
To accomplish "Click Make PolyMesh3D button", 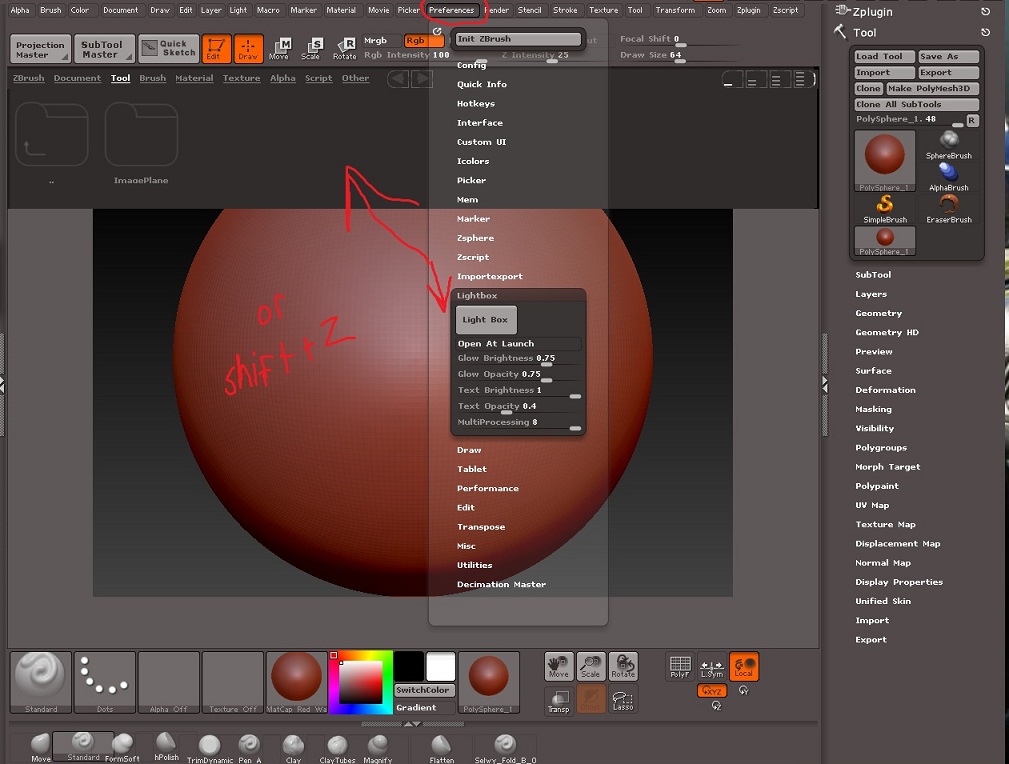I will coord(932,88).
